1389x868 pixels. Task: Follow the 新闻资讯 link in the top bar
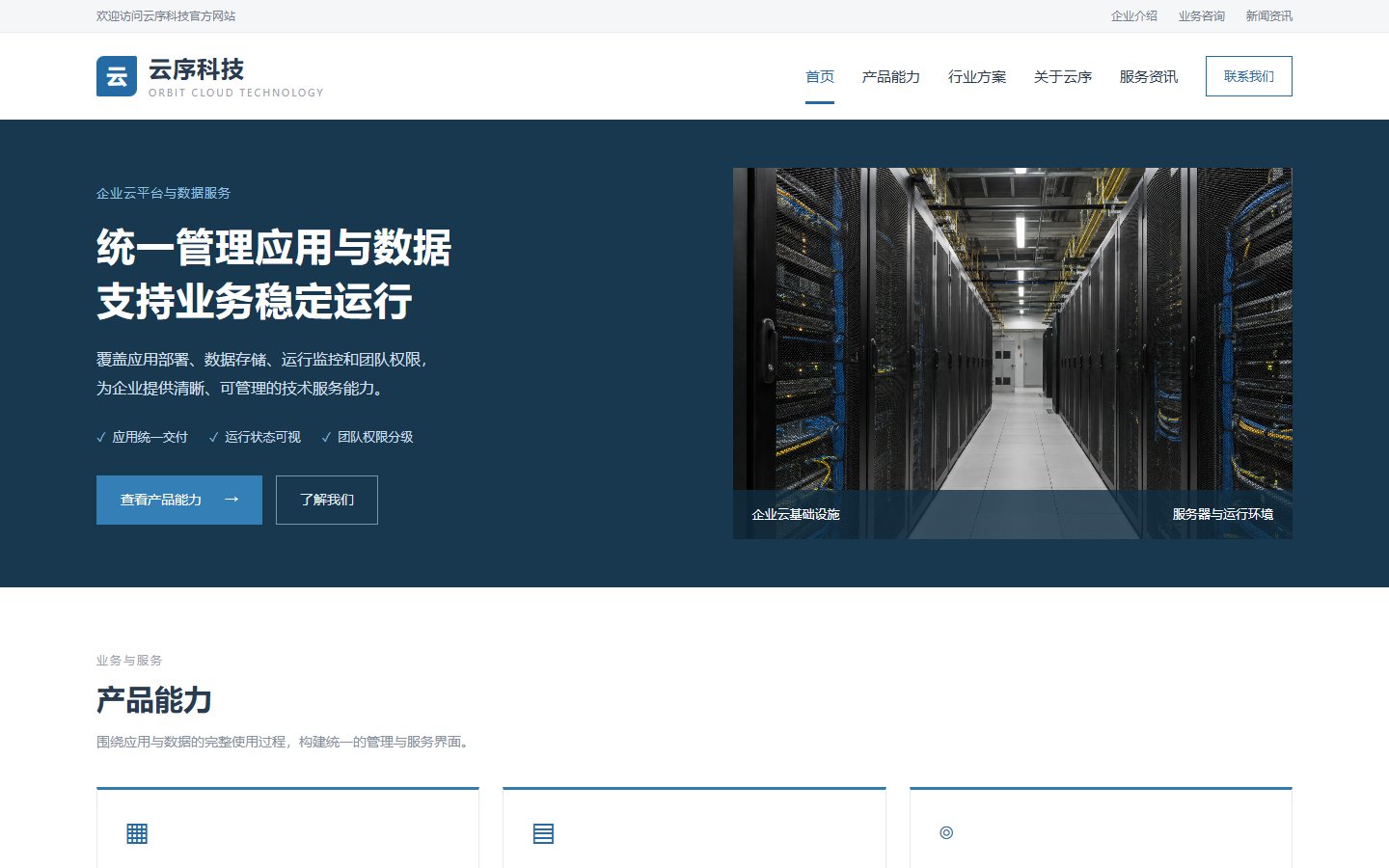[x=1269, y=15]
